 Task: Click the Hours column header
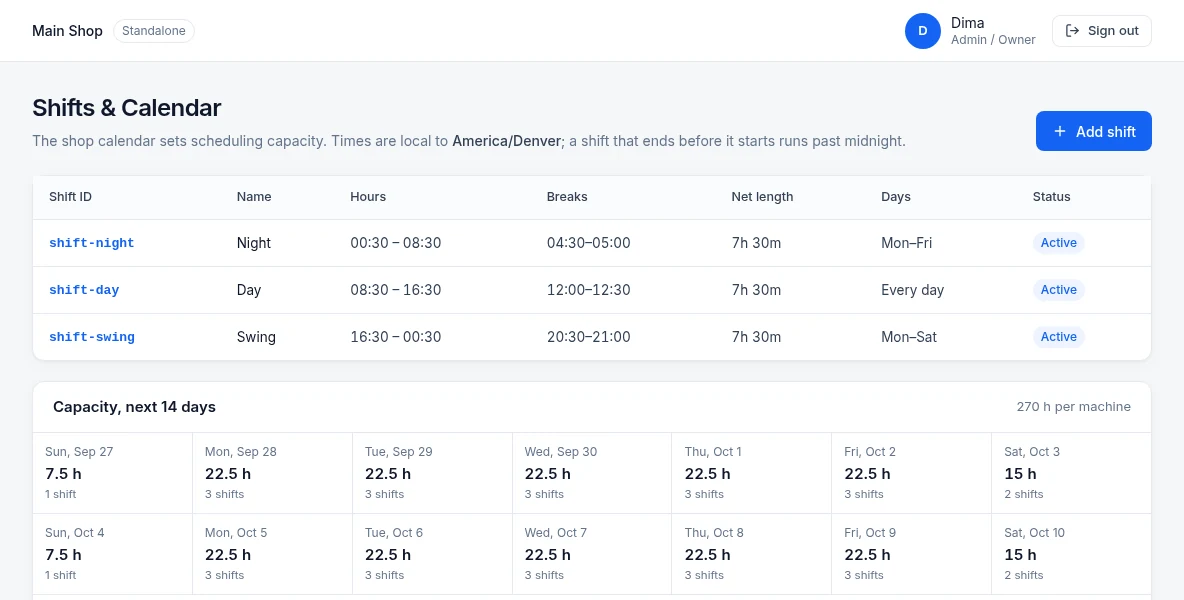tap(368, 197)
